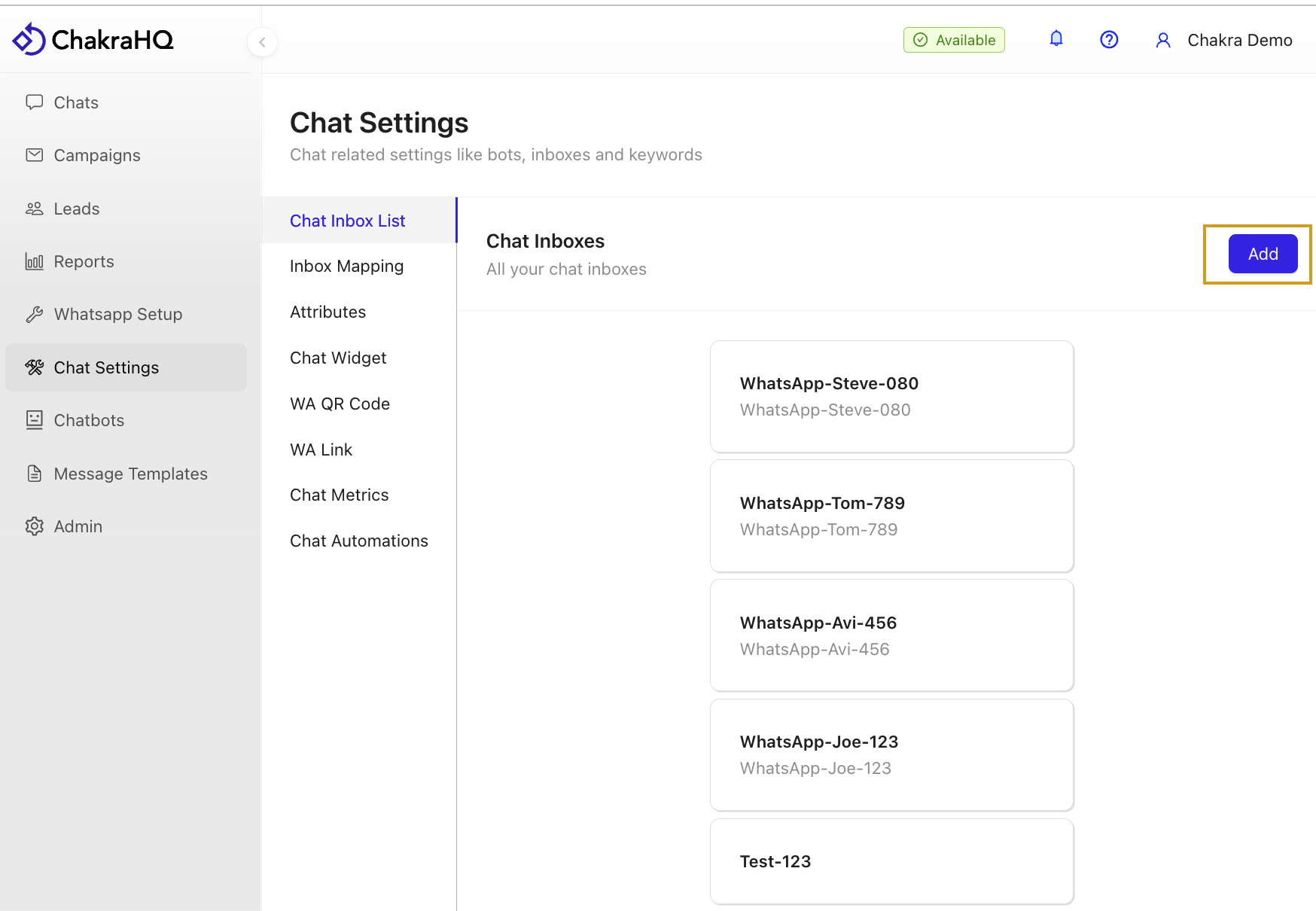Open the help question mark icon
Image resolution: width=1316 pixels, height=911 pixels.
point(1109,40)
